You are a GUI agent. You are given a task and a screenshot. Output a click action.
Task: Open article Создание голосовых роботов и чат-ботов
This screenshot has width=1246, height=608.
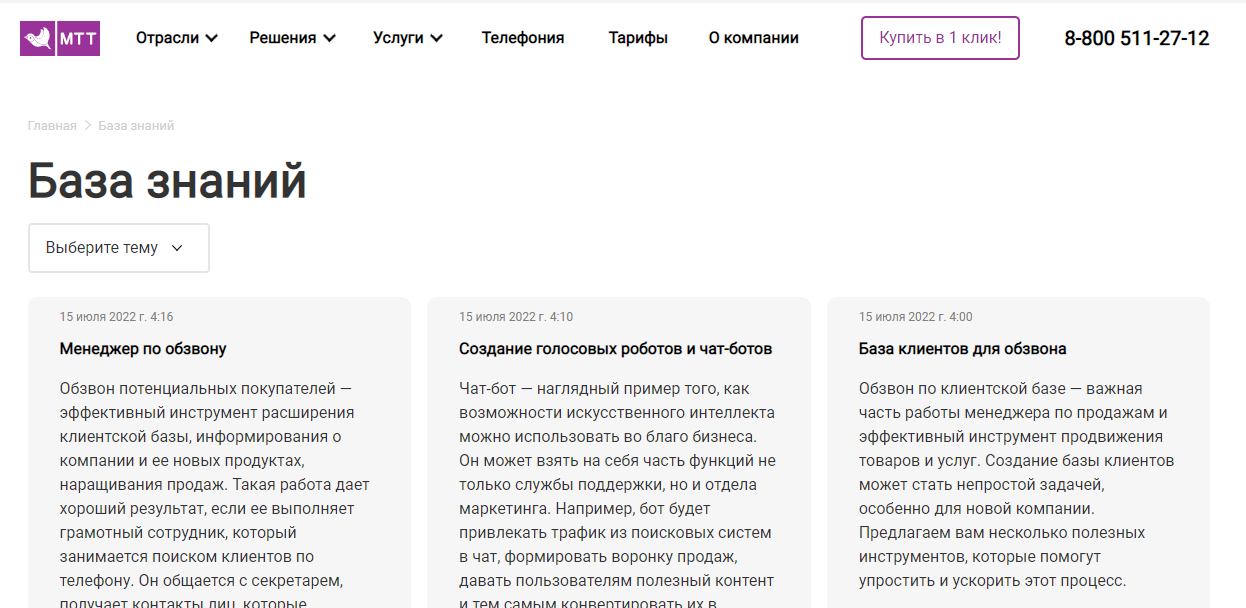click(x=615, y=349)
